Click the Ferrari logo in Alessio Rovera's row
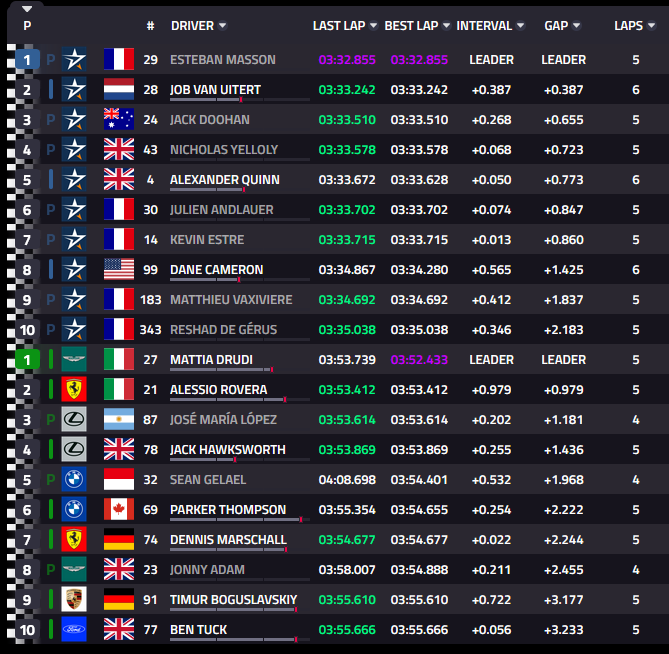This screenshot has width=669, height=654. (74, 389)
